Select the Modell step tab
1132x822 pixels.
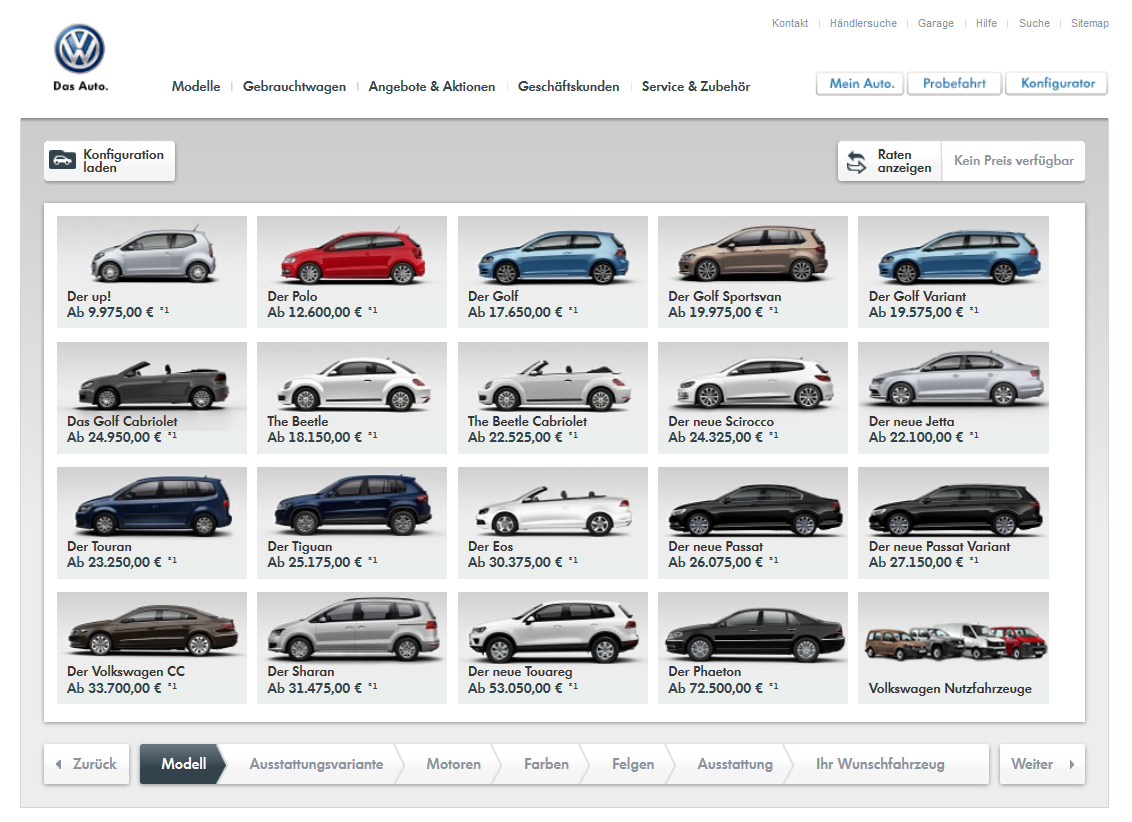[183, 764]
